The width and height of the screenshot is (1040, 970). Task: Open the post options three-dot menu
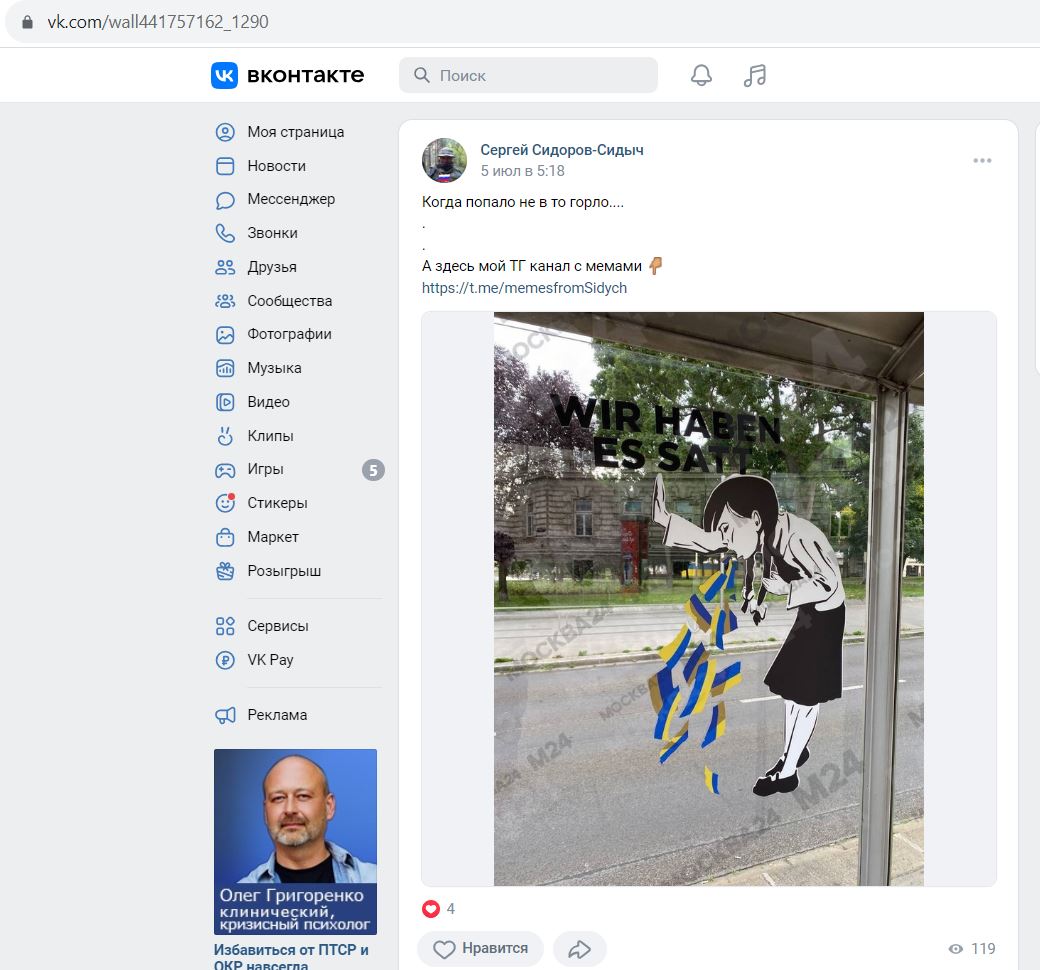coord(982,161)
